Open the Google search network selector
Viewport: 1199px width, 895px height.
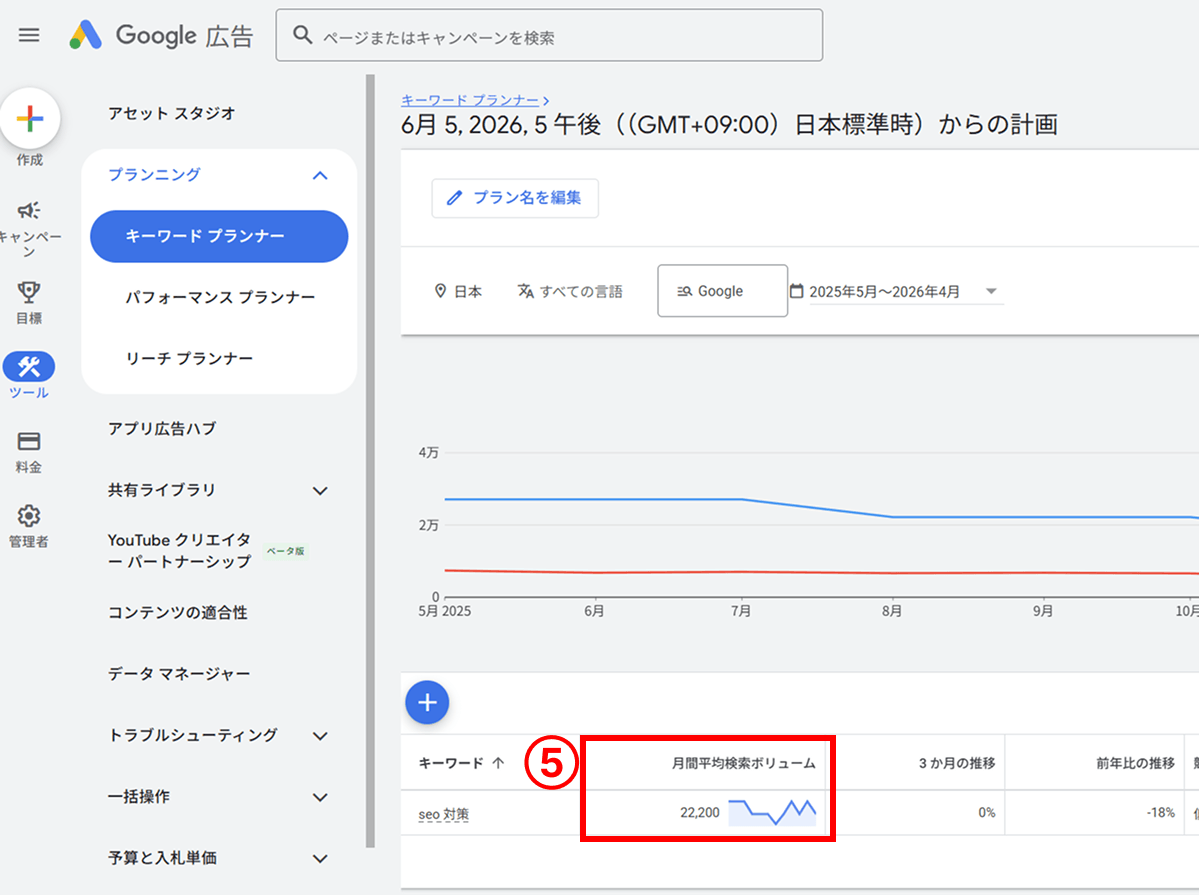(x=723, y=291)
